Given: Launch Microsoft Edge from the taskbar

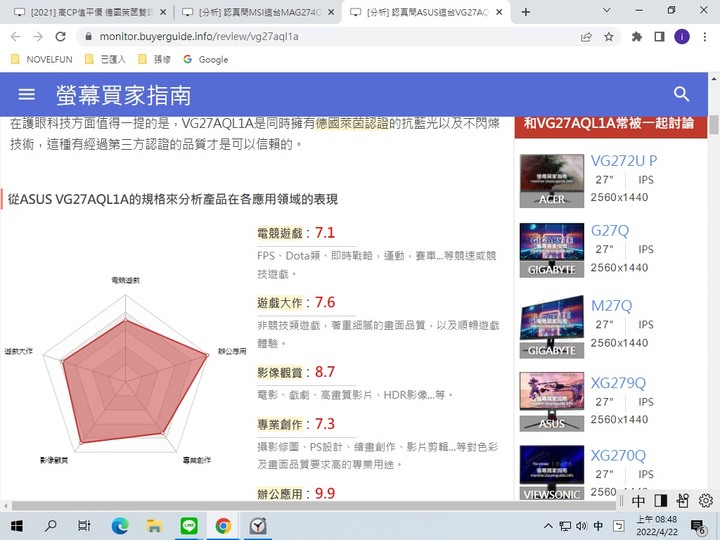Looking at the screenshot, I should (120, 526).
